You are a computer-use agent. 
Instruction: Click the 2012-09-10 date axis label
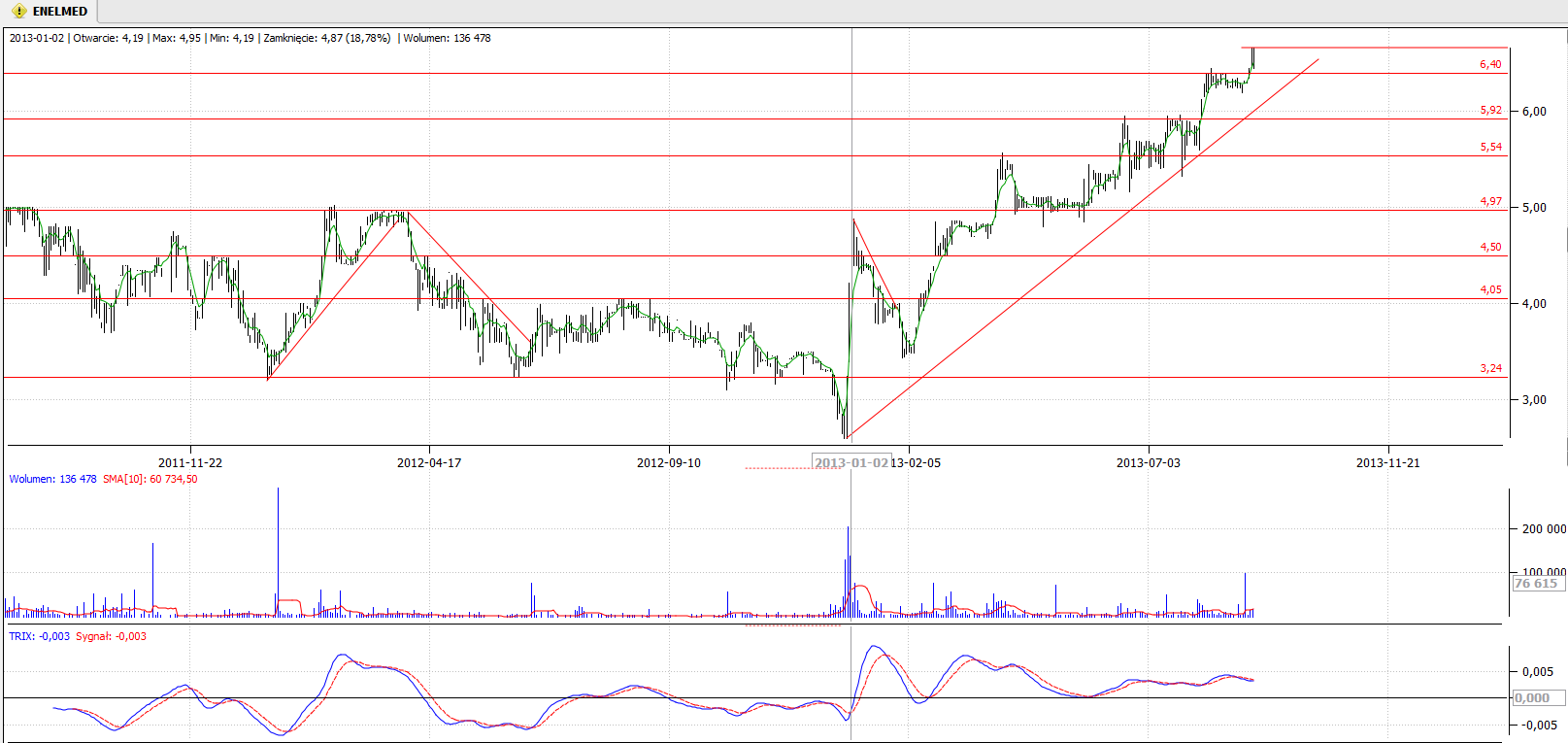[x=669, y=462]
